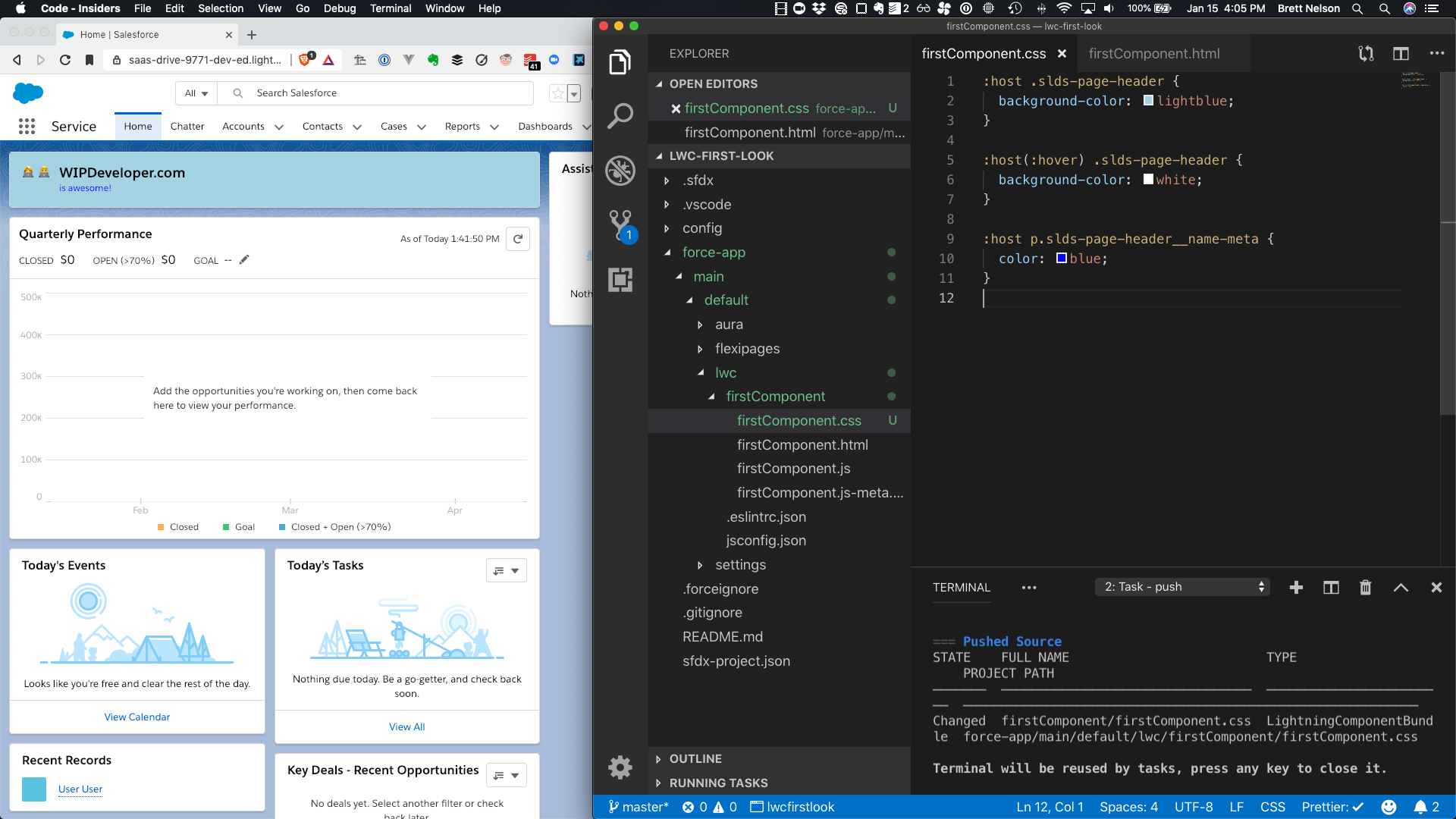The width and height of the screenshot is (1456, 819).
Task: Click the View Calendar link
Action: 137,717
